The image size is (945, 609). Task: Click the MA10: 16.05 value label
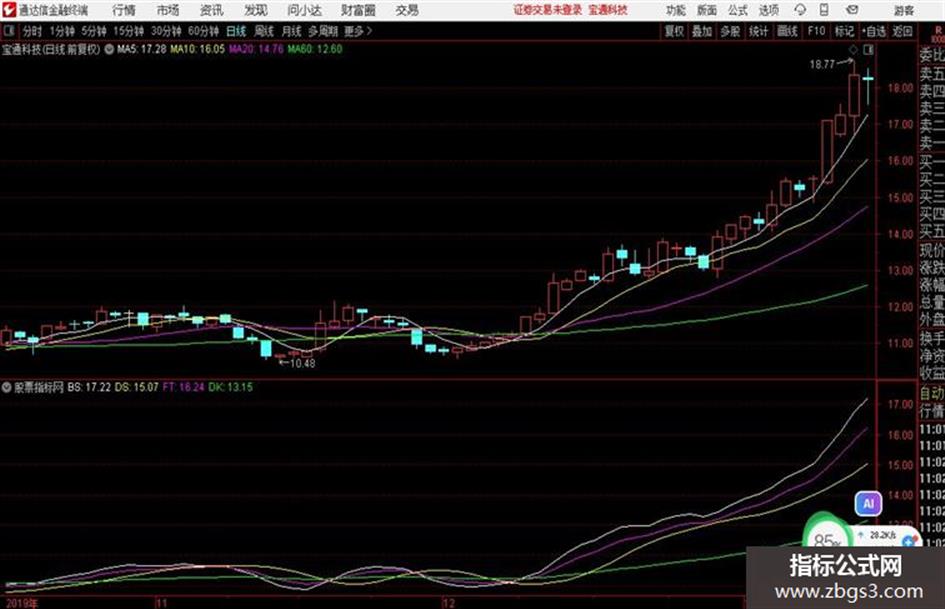click(x=198, y=49)
